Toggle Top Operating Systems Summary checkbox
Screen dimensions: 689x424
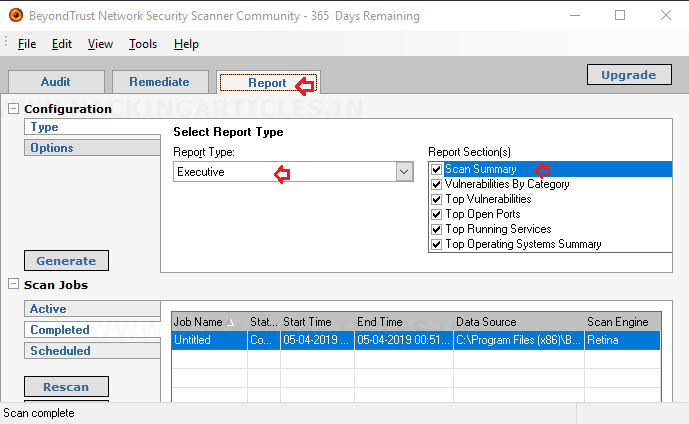point(436,244)
